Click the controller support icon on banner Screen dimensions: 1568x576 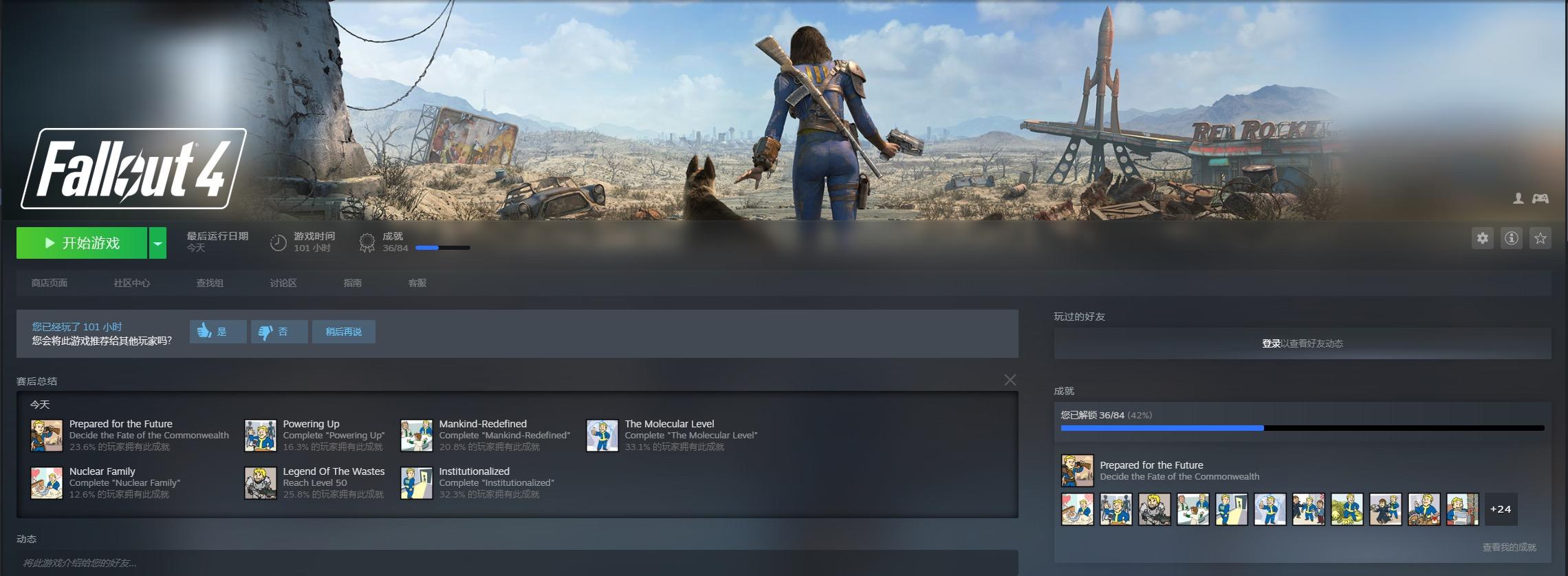pos(1540,198)
